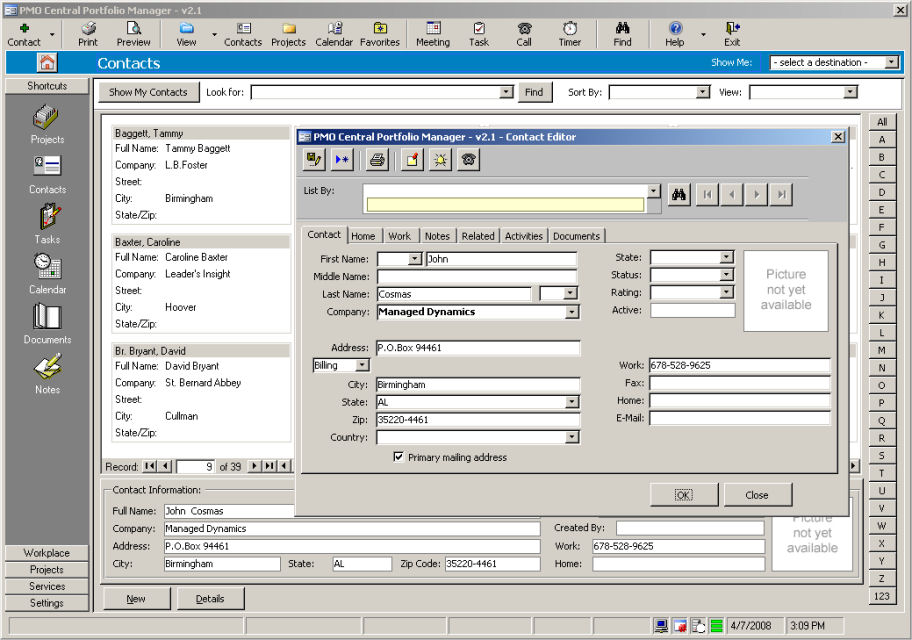Screen dimensions: 912x640
Task: Click the print icon in Contact Editor
Action: (x=377, y=159)
